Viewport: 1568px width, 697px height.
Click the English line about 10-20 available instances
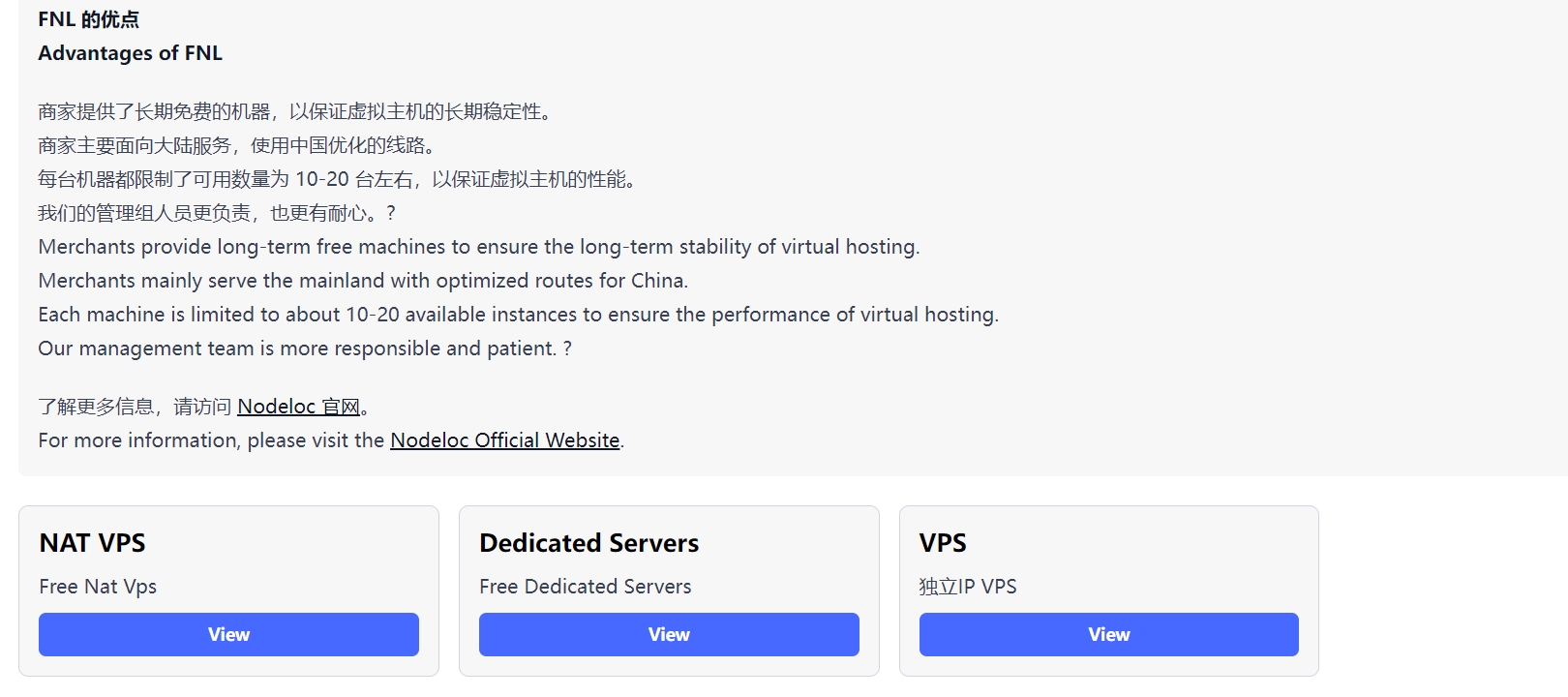(518, 315)
